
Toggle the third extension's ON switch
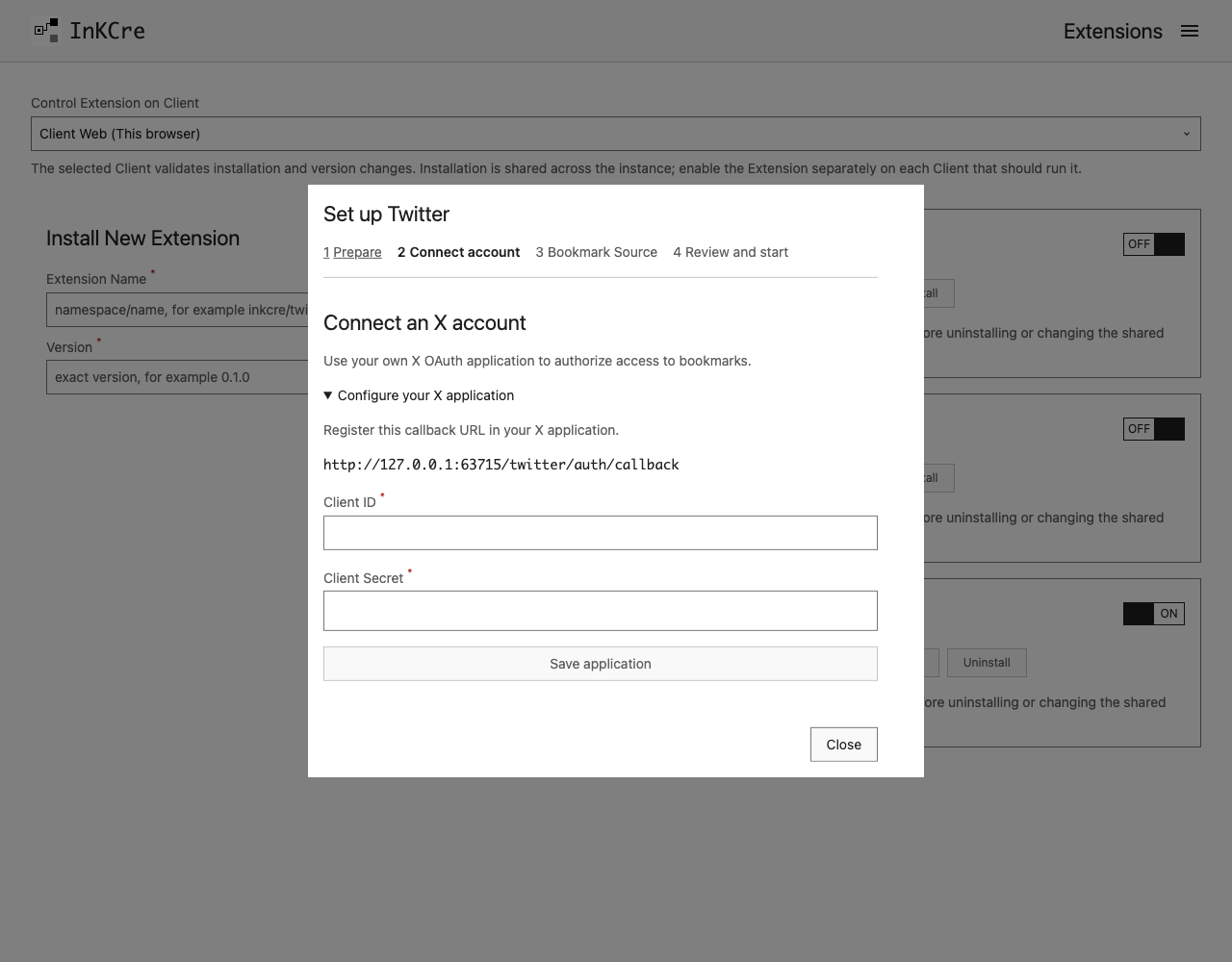click(1154, 614)
